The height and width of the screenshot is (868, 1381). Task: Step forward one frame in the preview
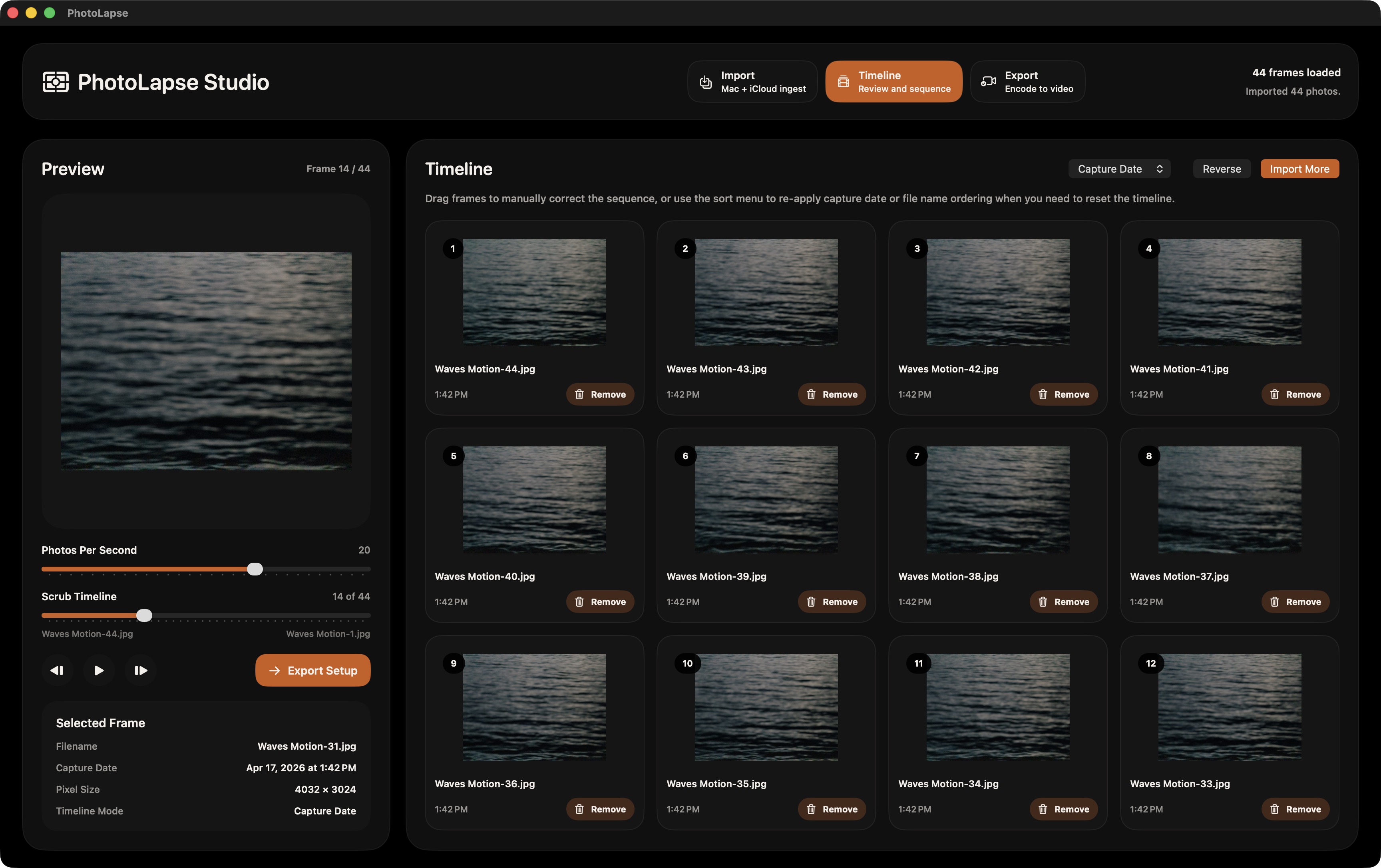[x=141, y=670]
